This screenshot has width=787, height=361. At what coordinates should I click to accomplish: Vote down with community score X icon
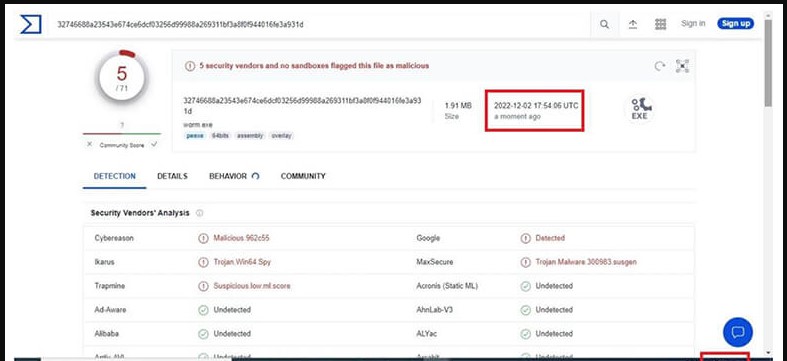tap(89, 144)
